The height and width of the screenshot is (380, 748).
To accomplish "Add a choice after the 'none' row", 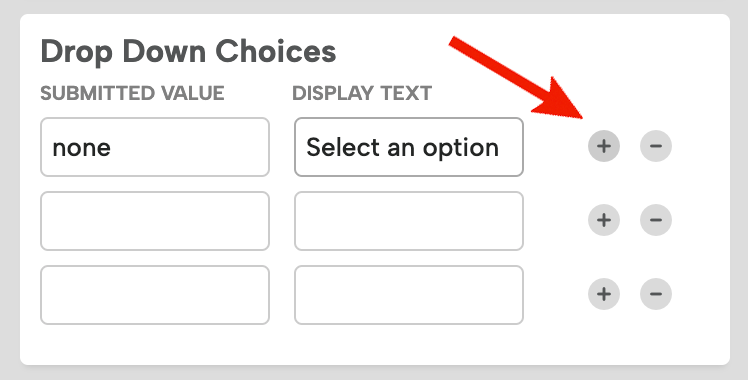I will (604, 146).
